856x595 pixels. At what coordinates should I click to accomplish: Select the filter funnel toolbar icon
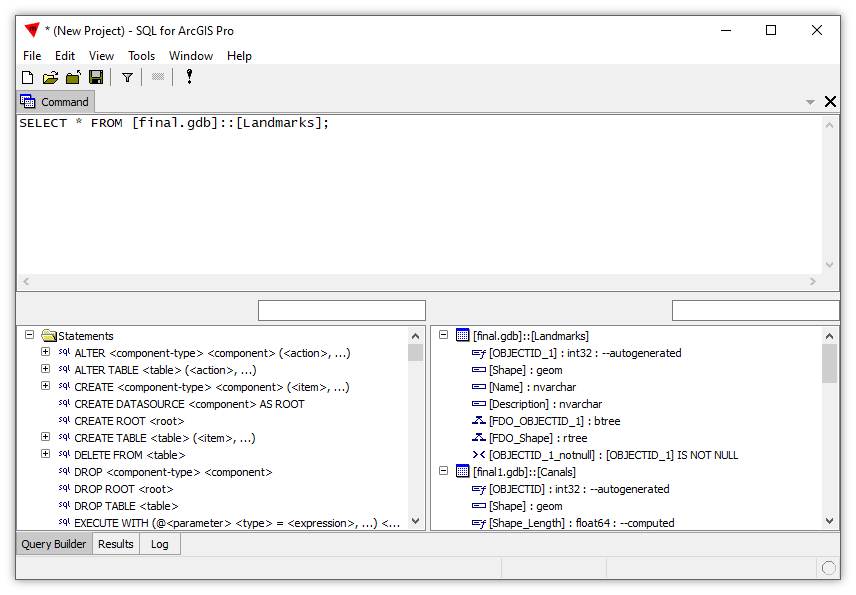coord(127,77)
